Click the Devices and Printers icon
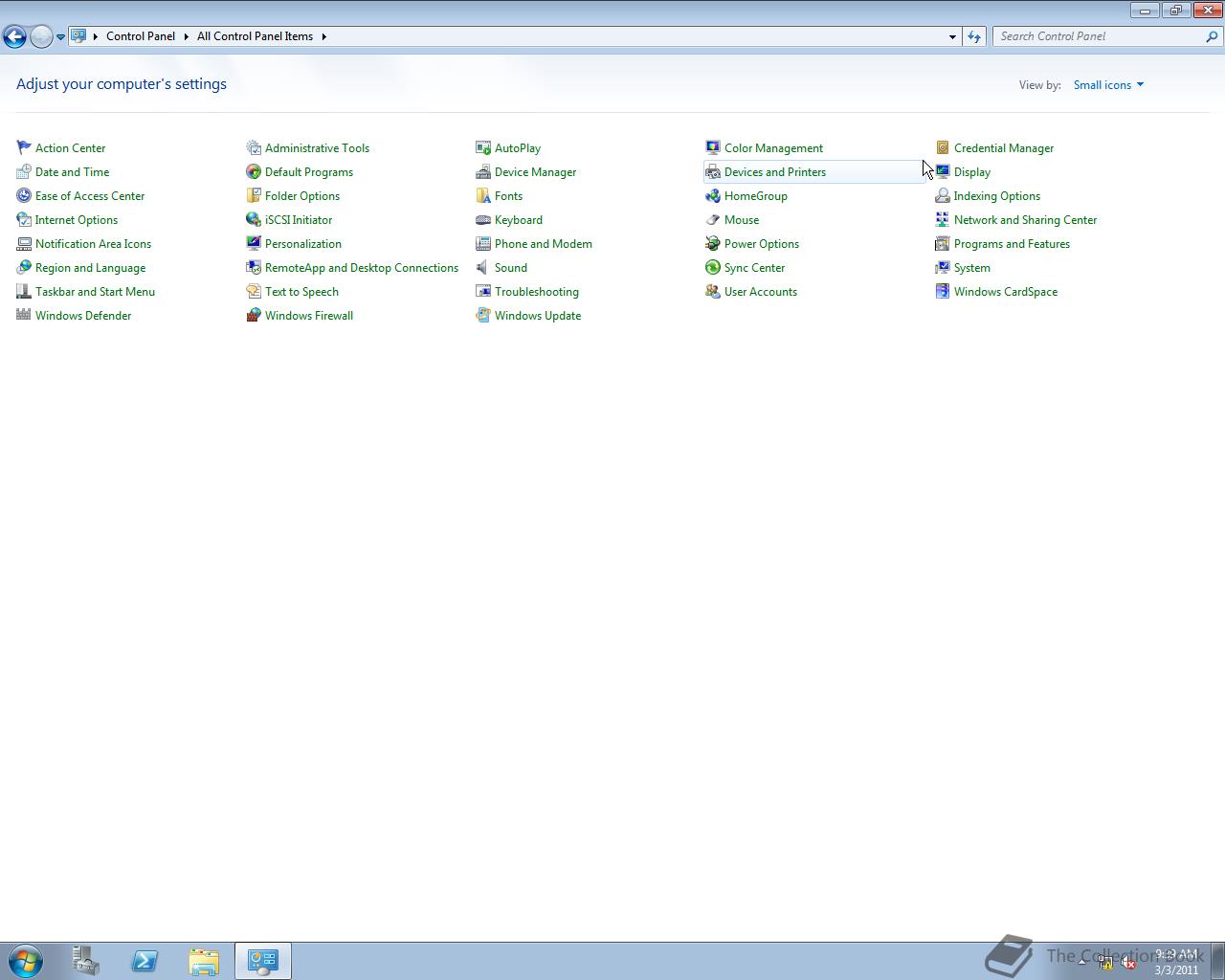The width and height of the screenshot is (1225, 980). click(x=713, y=171)
